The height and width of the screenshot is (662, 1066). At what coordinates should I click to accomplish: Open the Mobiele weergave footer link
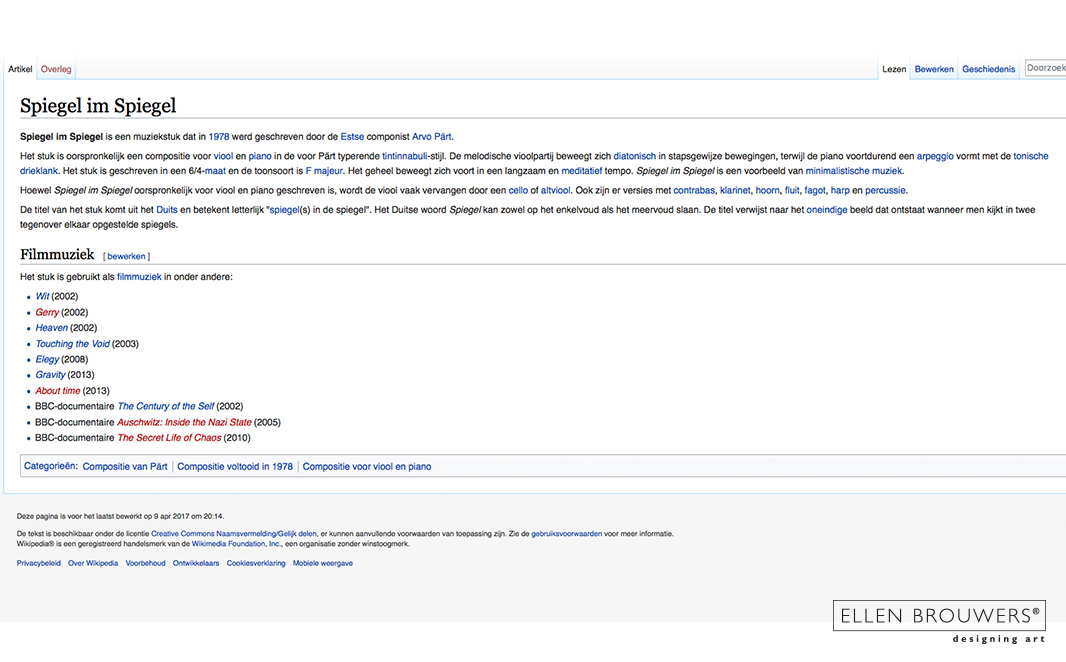tap(322, 563)
